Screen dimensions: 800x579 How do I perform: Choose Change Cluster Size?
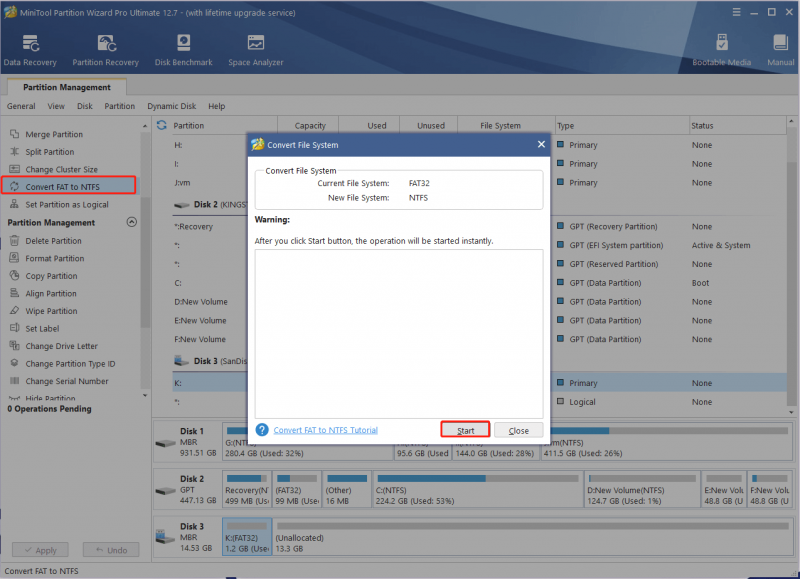(x=61, y=169)
